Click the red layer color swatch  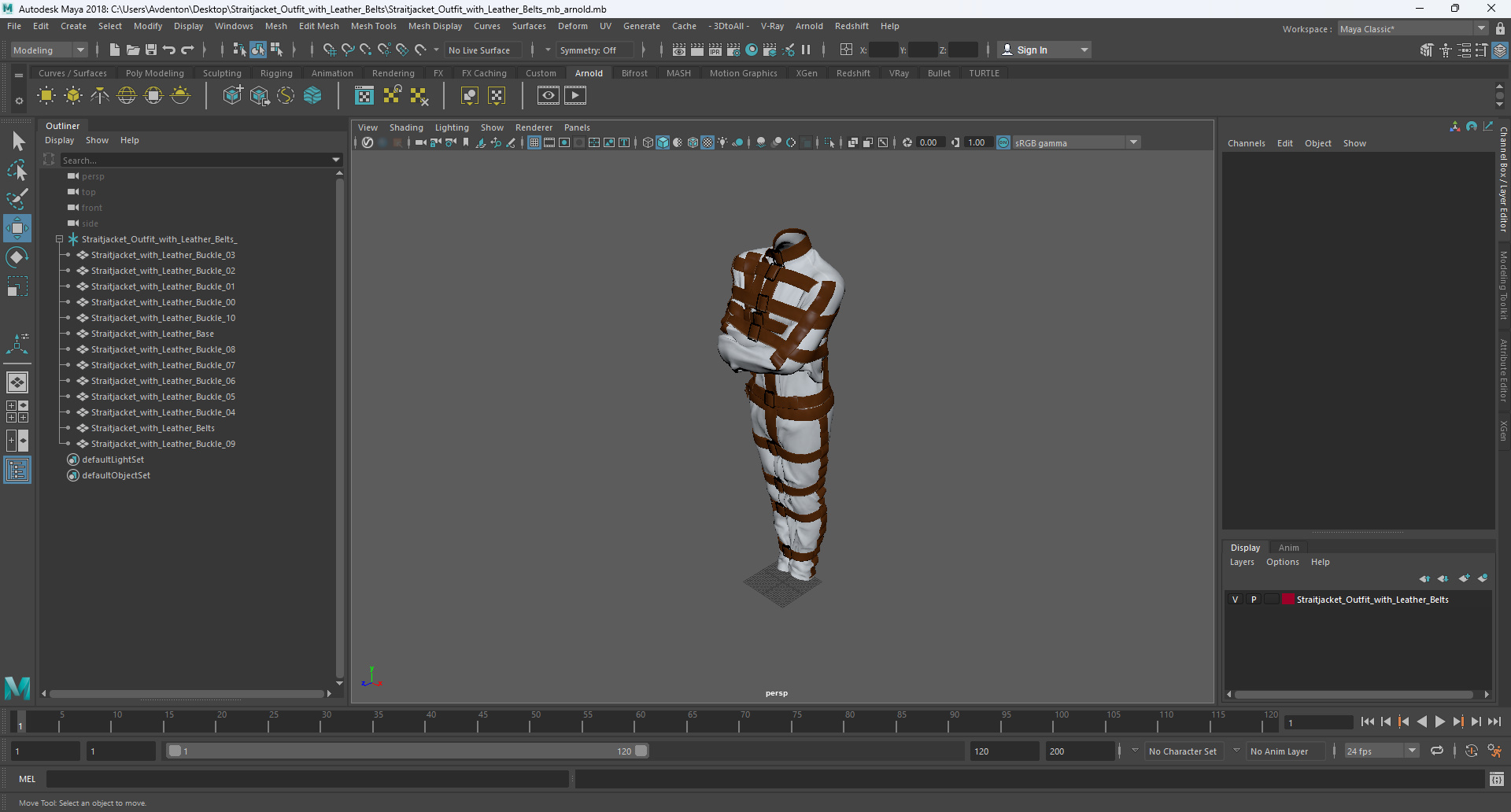point(1288,600)
